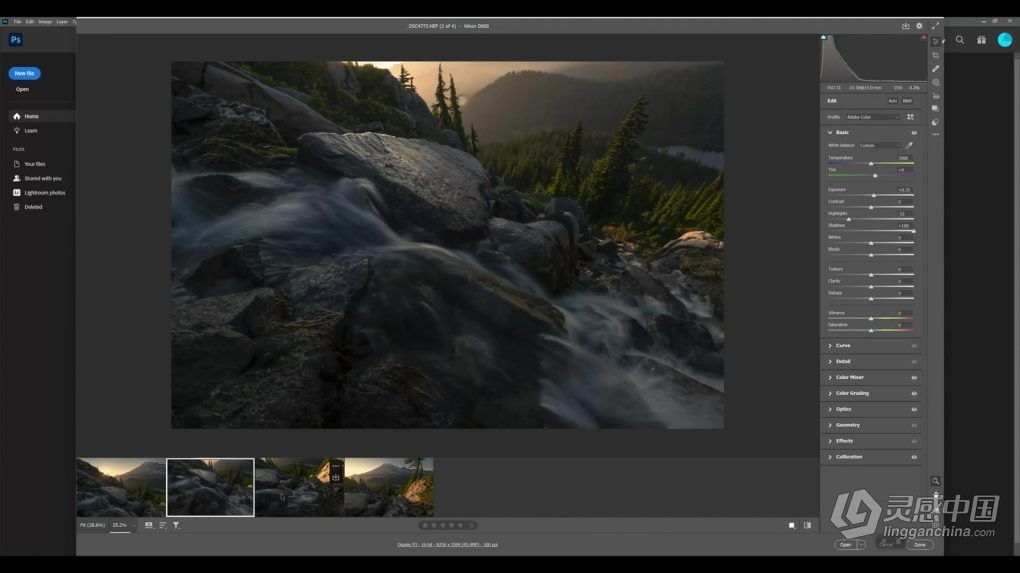Viewport: 1020px width, 573px height.
Task: Open the White Balance Custom dropdown
Action: tap(879, 146)
